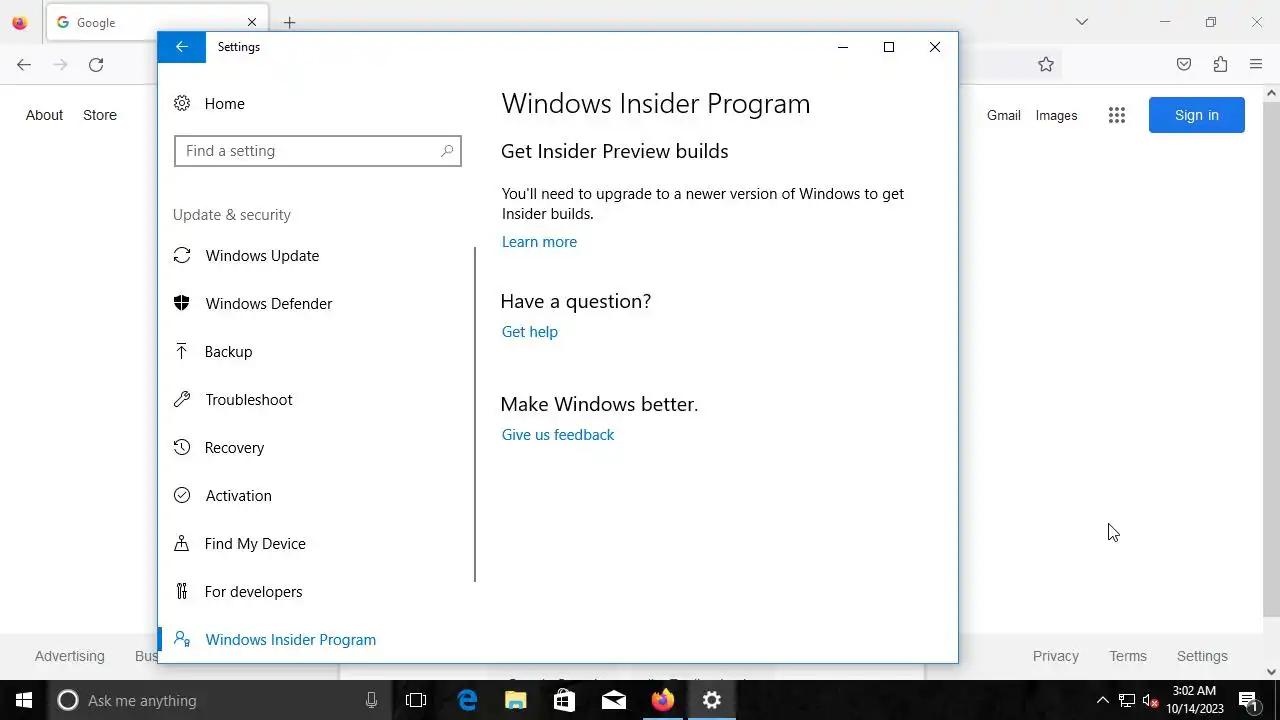Click the Windows Update refresh icon
The width and height of the screenshot is (1280, 720).
coord(182,255)
